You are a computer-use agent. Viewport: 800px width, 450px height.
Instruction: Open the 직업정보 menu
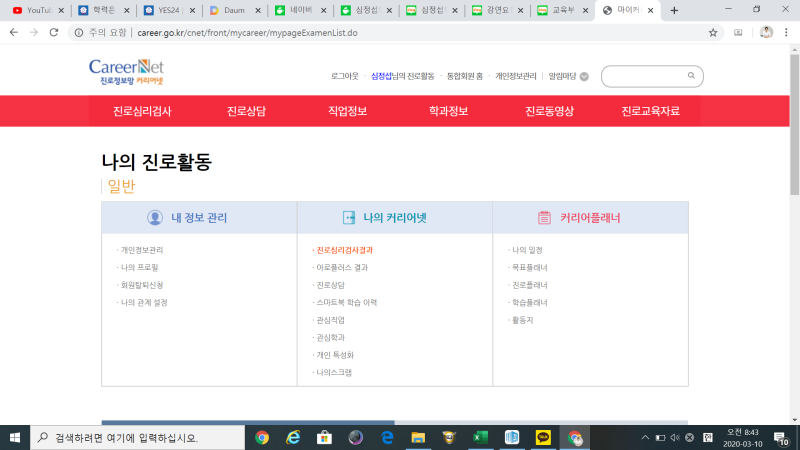(347, 111)
